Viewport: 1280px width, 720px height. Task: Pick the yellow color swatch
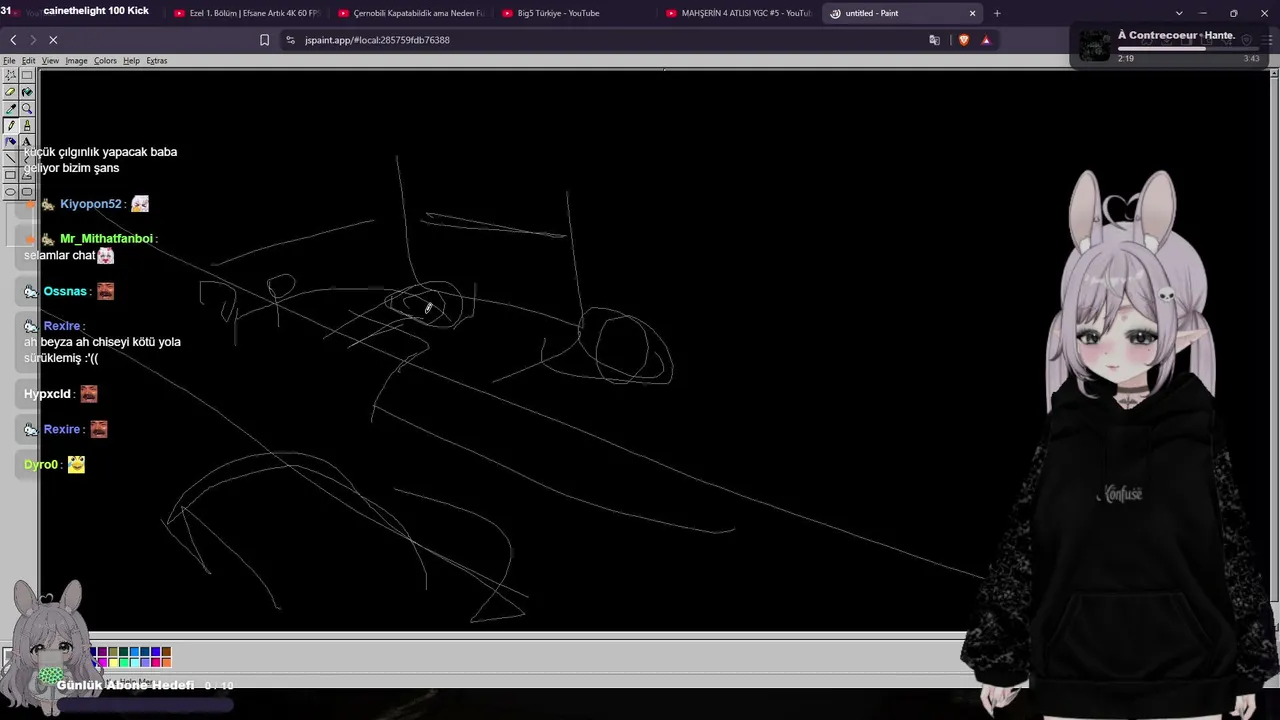[113, 662]
